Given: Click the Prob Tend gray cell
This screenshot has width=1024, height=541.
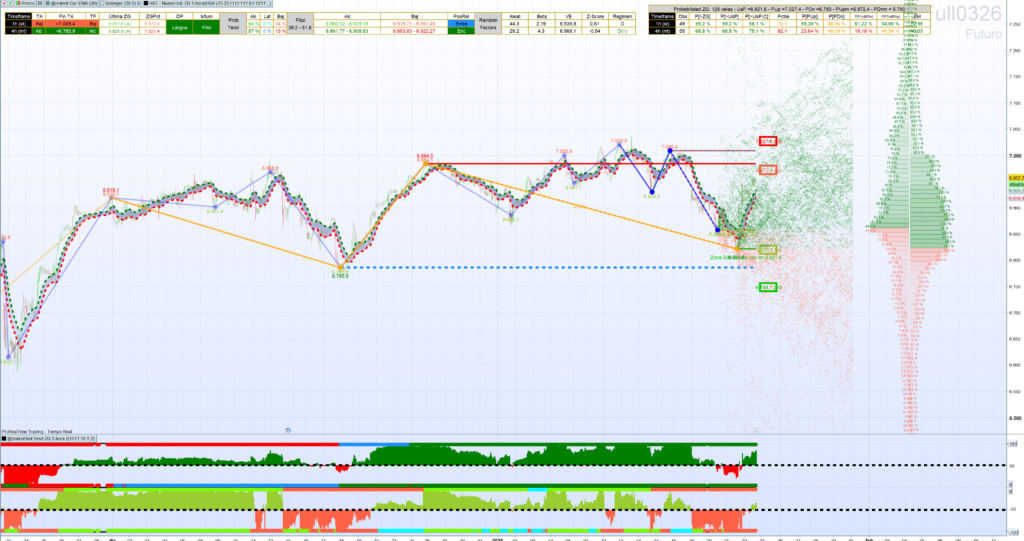Looking at the screenshot, I should [233, 24].
